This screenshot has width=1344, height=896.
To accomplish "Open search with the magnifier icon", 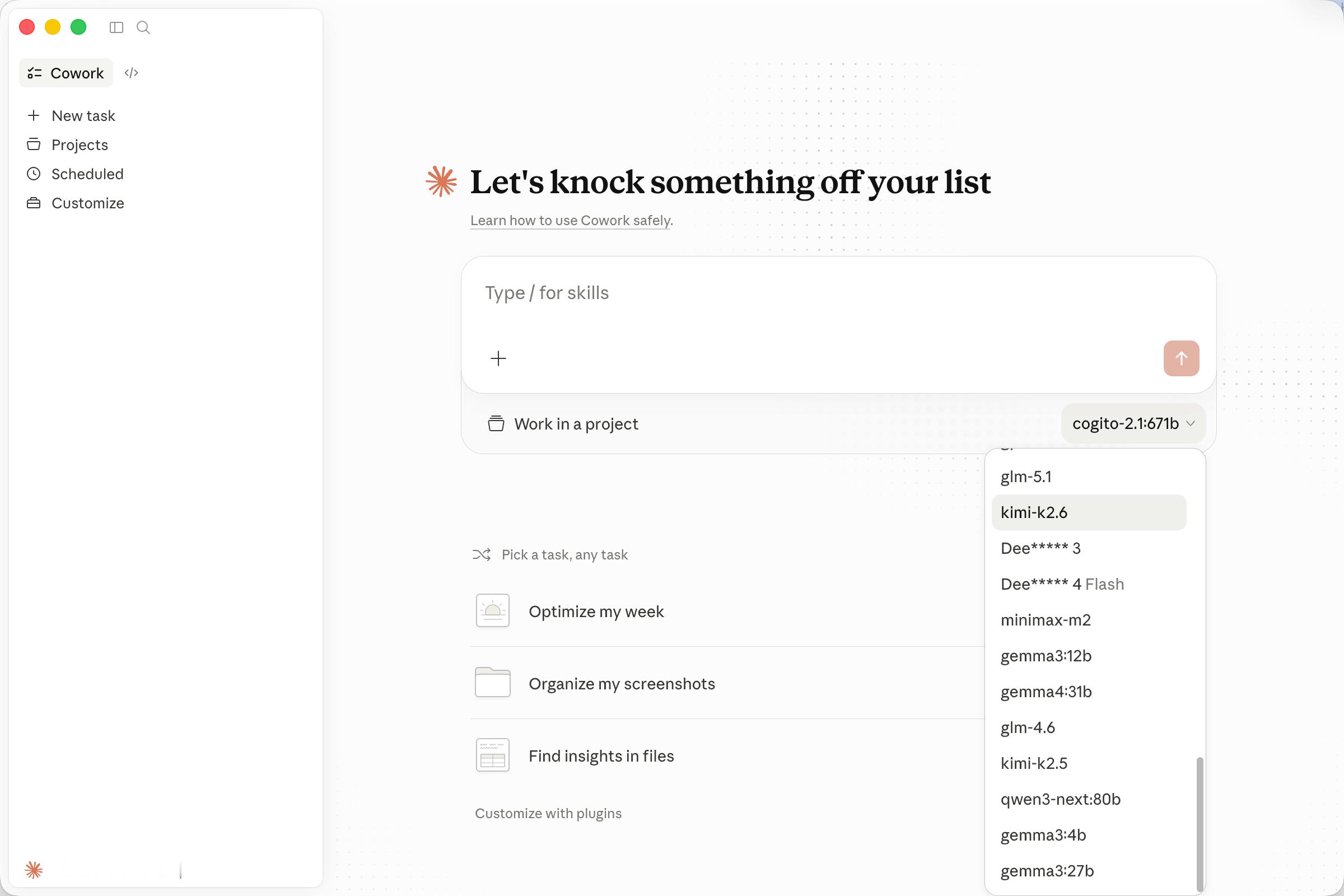I will click(x=143, y=27).
